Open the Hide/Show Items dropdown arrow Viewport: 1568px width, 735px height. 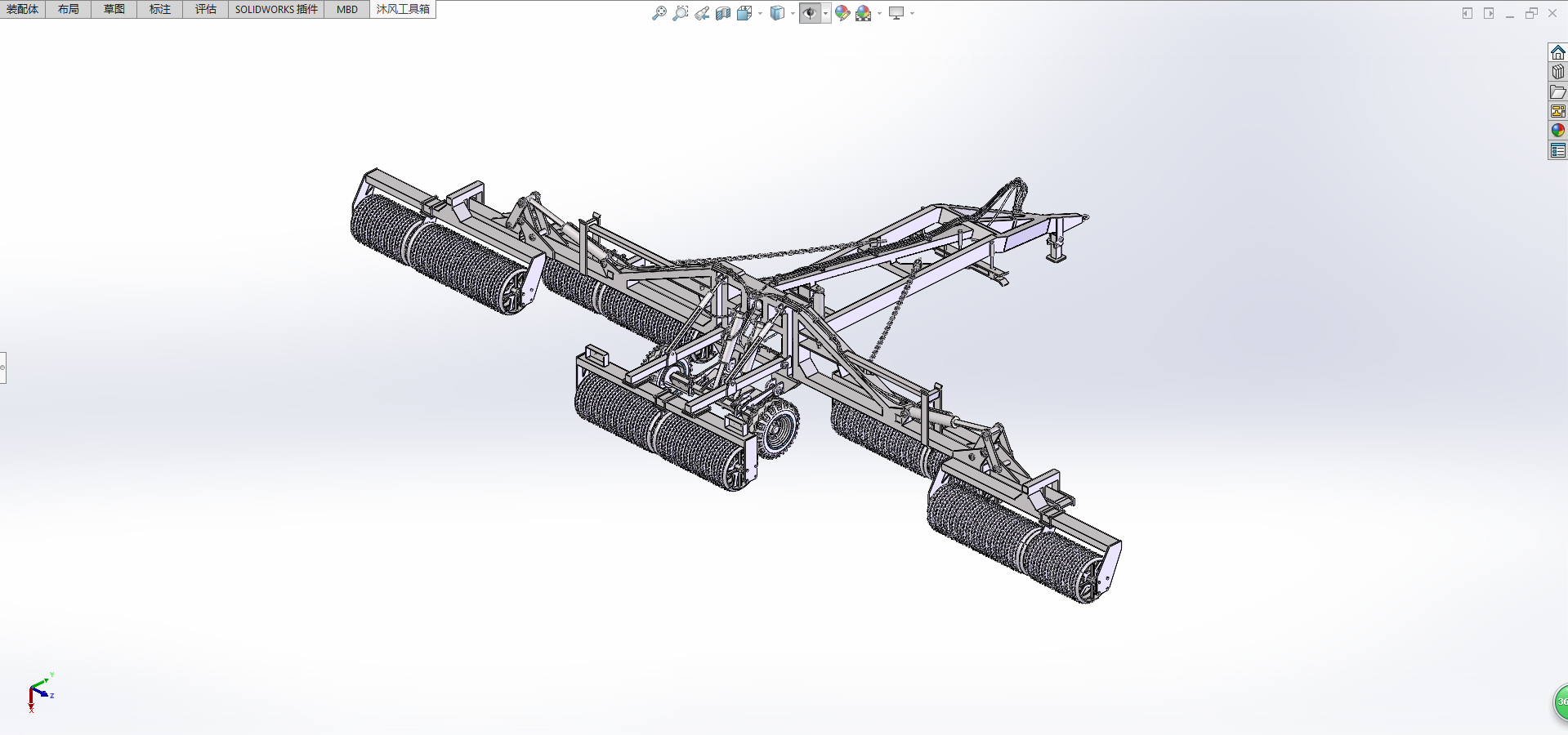pyautogui.click(x=825, y=13)
